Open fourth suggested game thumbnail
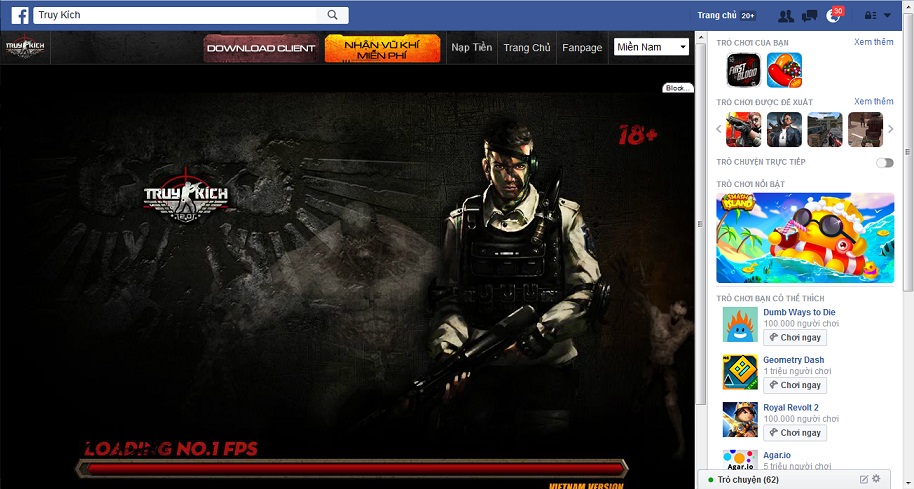 coord(865,129)
